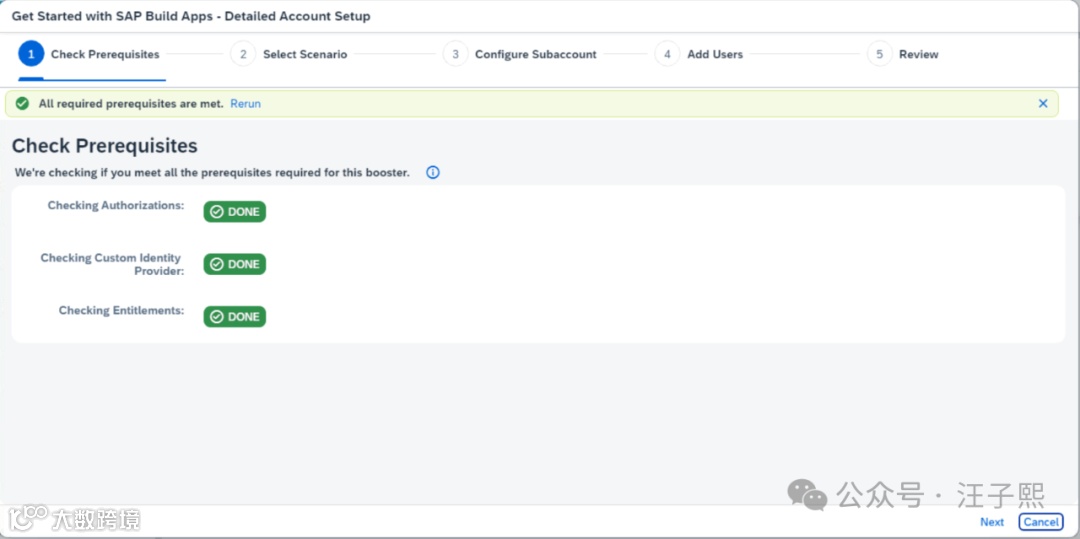Click DONE badge for Checking Authorizations
Screen dimensions: 1080x539
[x=234, y=212]
